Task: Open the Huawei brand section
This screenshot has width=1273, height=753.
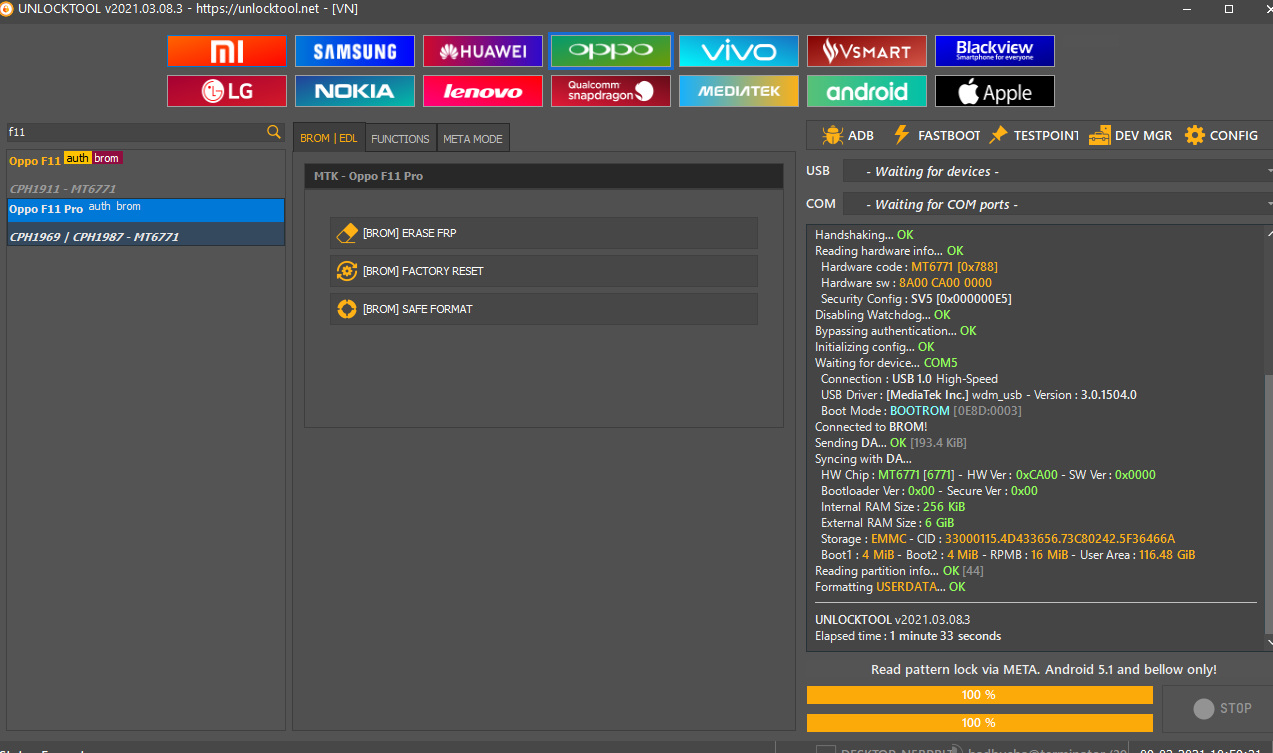Action: coord(483,51)
